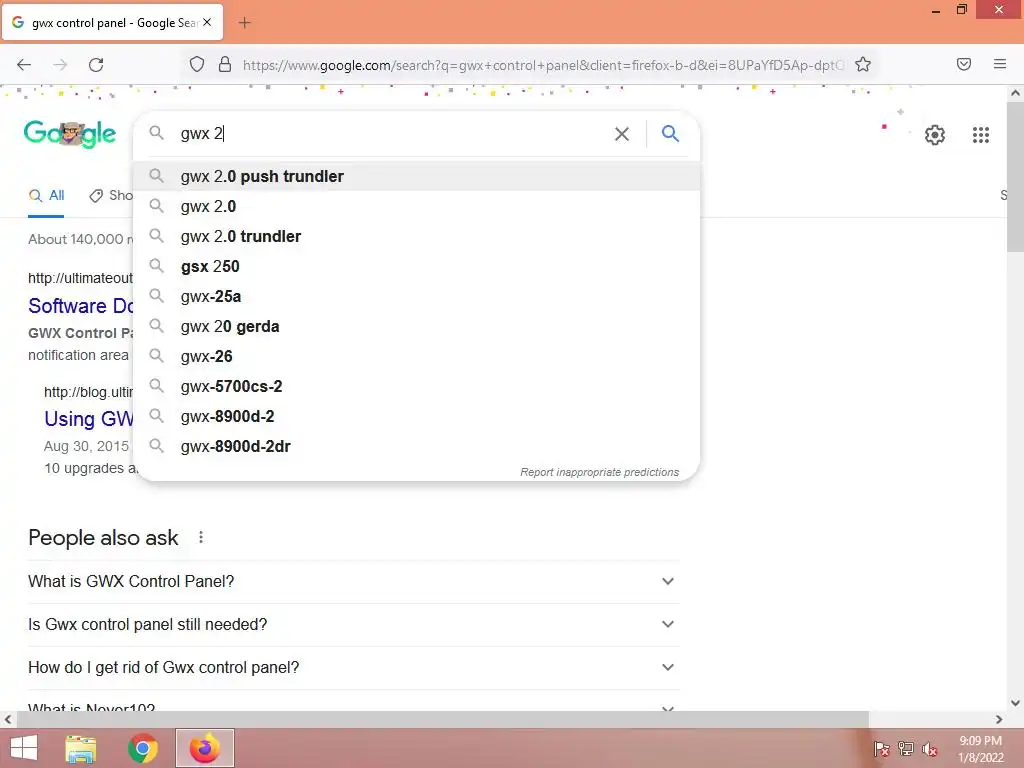Open the Windows Start menu
Screen dimensions: 1024x768
(x=24, y=748)
